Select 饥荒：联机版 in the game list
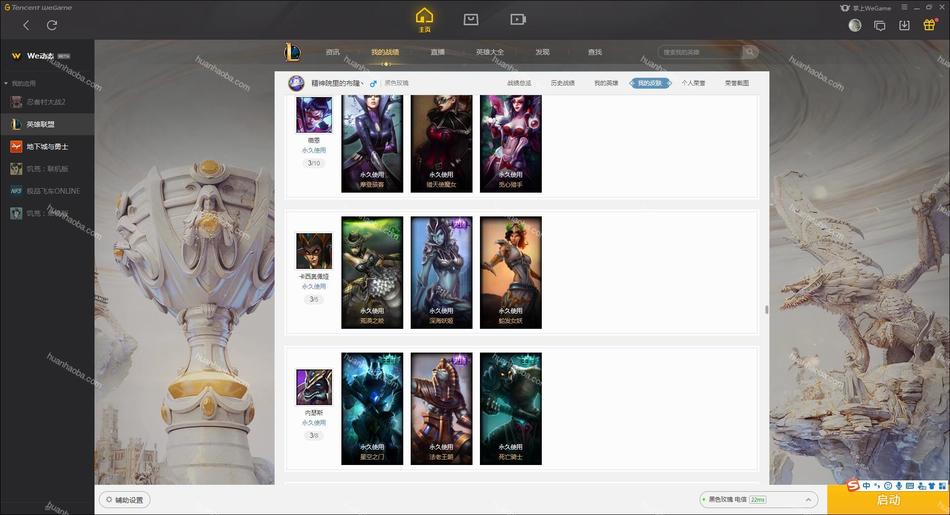Screen dimensions: 950x515 pos(47,168)
